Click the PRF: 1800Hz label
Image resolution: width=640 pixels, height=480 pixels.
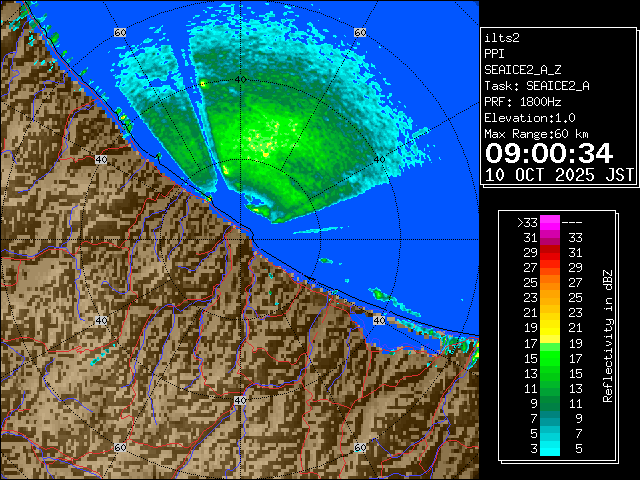click(522, 102)
